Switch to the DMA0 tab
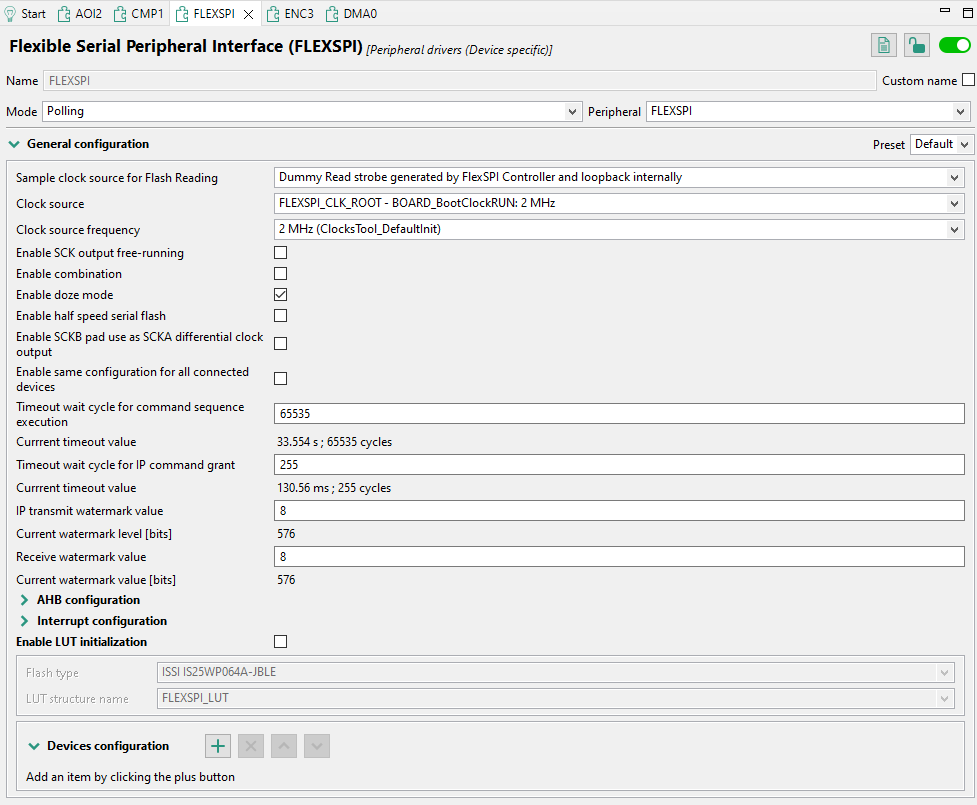The height and width of the screenshot is (805, 977). (x=352, y=14)
